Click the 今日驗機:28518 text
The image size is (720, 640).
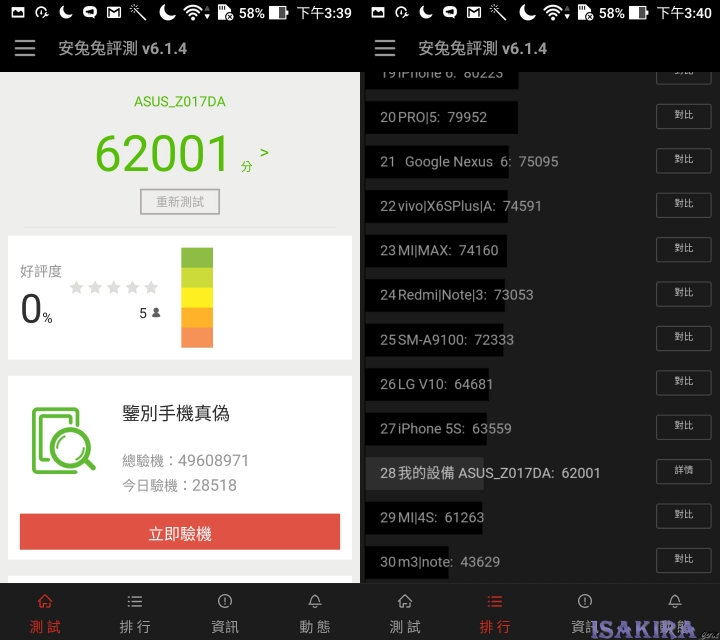[180, 485]
